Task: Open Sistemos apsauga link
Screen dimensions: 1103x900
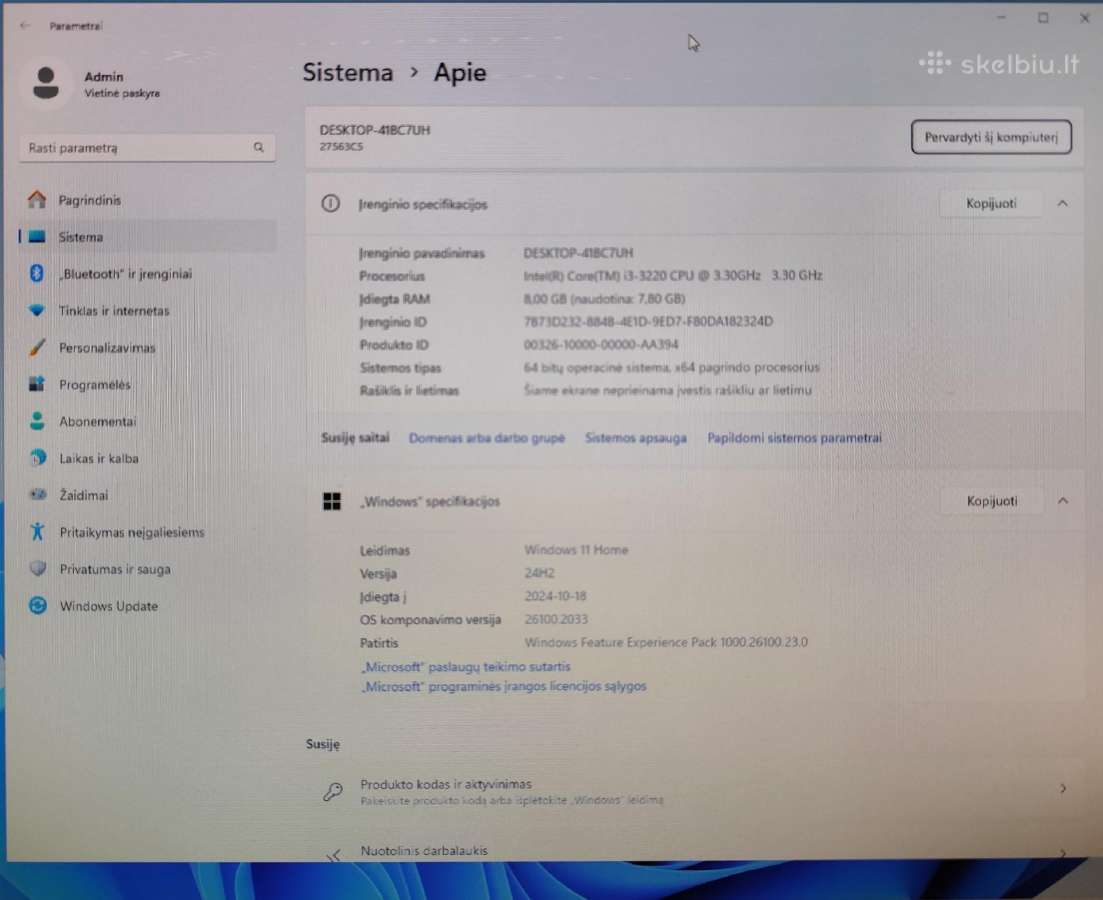Action: point(636,438)
